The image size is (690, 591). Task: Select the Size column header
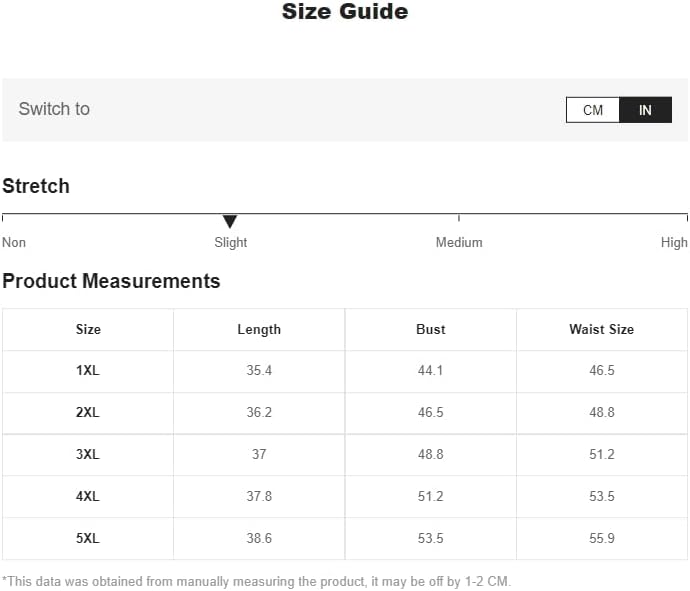88,329
